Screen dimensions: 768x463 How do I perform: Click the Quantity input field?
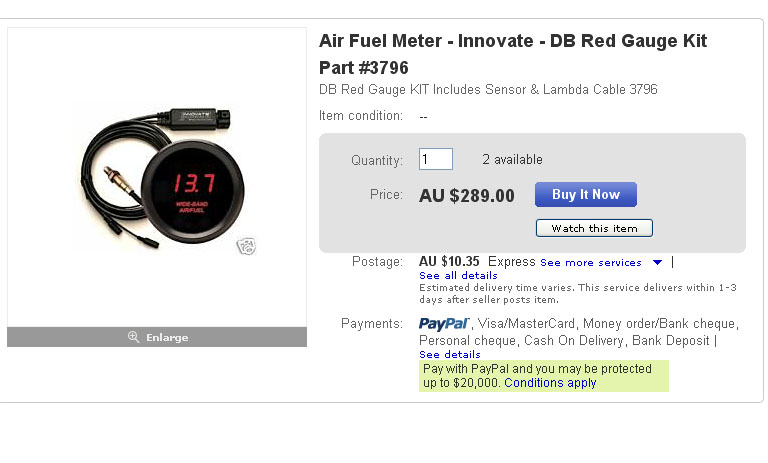(435, 159)
